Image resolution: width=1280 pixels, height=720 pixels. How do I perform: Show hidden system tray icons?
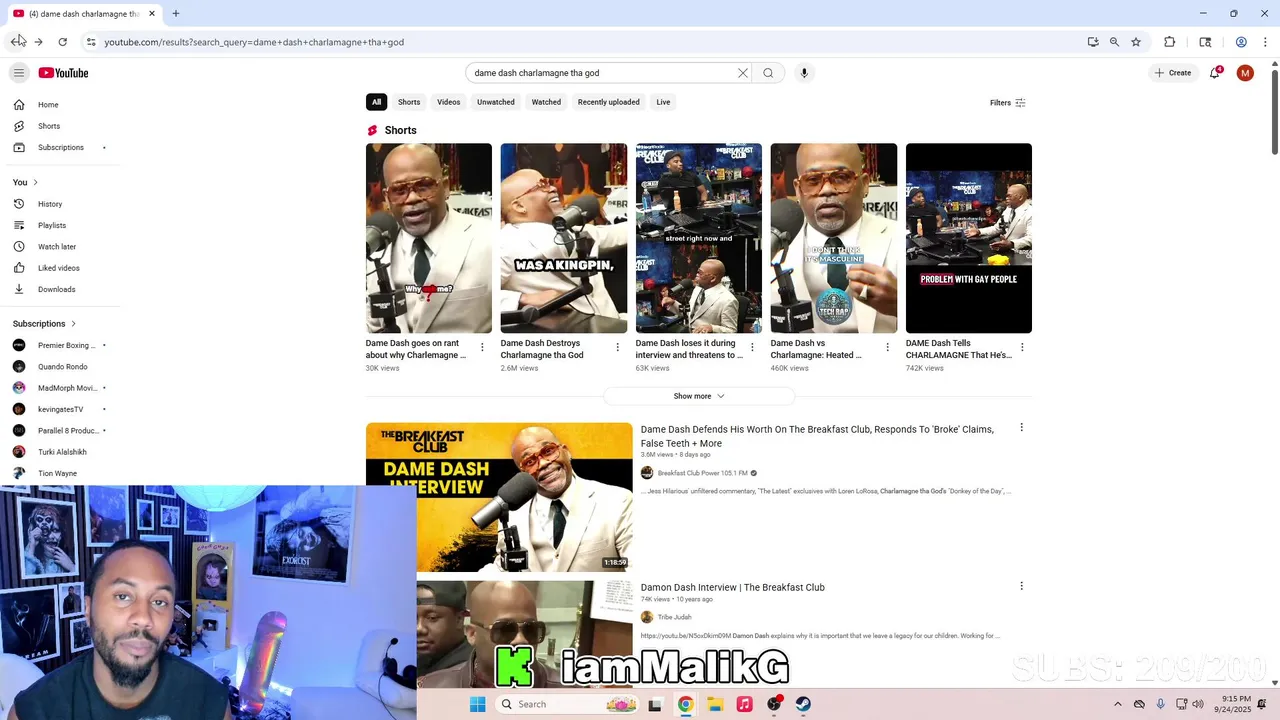pyautogui.click(x=1118, y=704)
